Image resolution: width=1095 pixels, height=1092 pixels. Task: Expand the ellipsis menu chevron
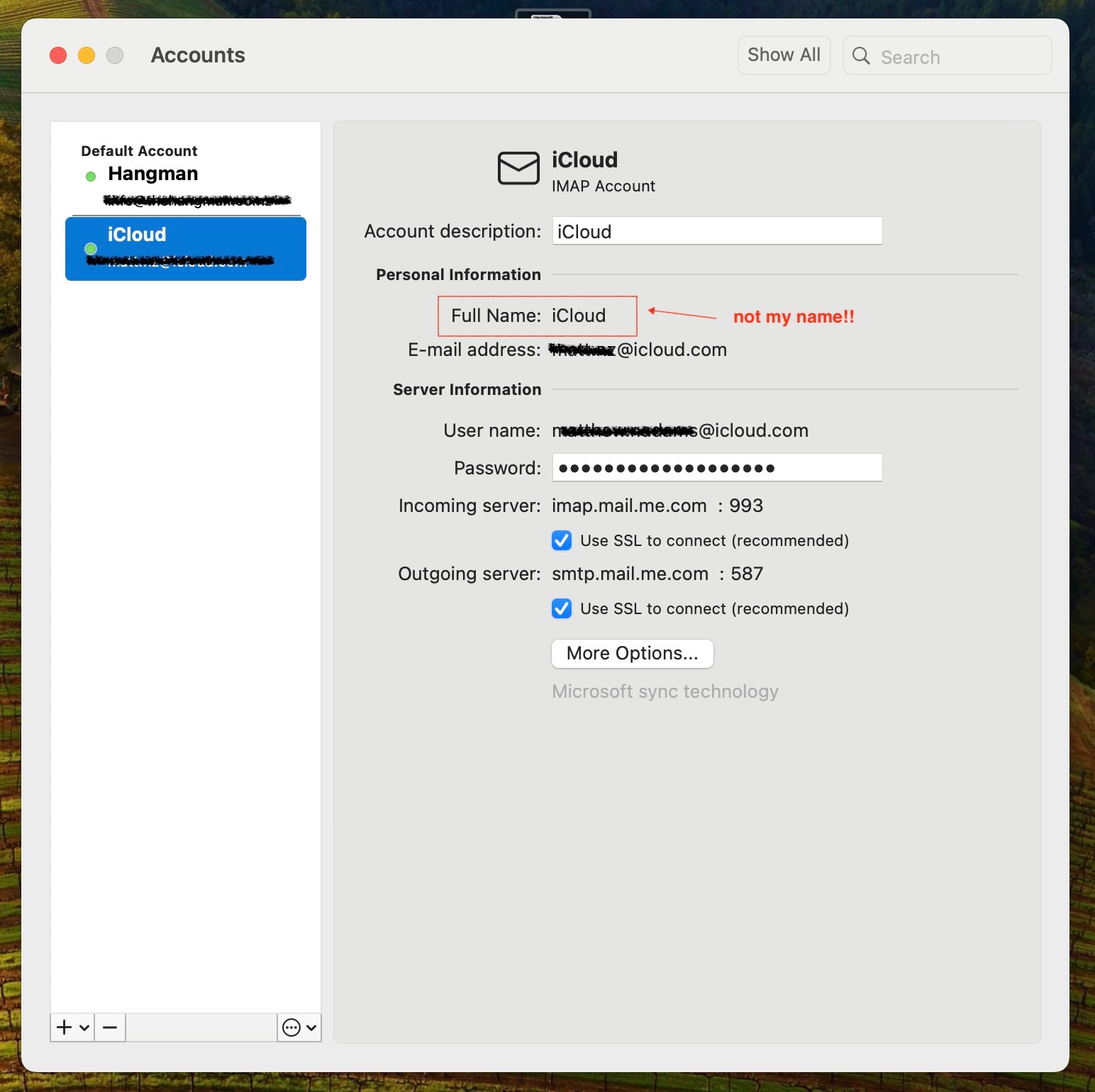[311, 1027]
